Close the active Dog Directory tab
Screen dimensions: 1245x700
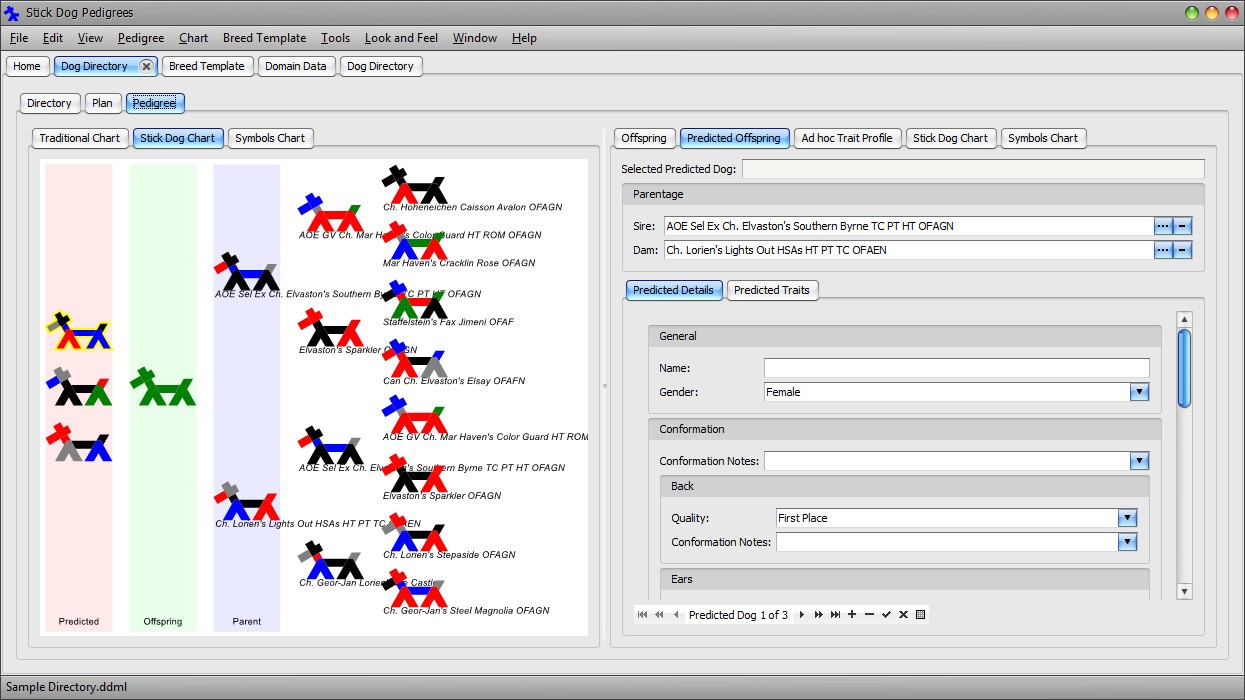pos(146,65)
